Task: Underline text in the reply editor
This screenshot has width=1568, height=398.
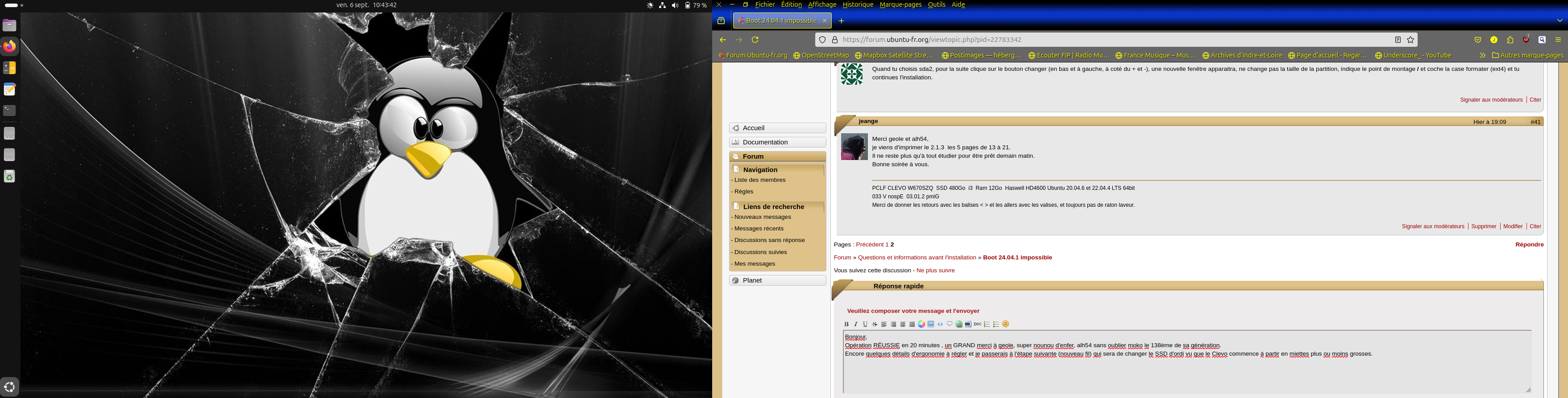Action: tap(865, 324)
